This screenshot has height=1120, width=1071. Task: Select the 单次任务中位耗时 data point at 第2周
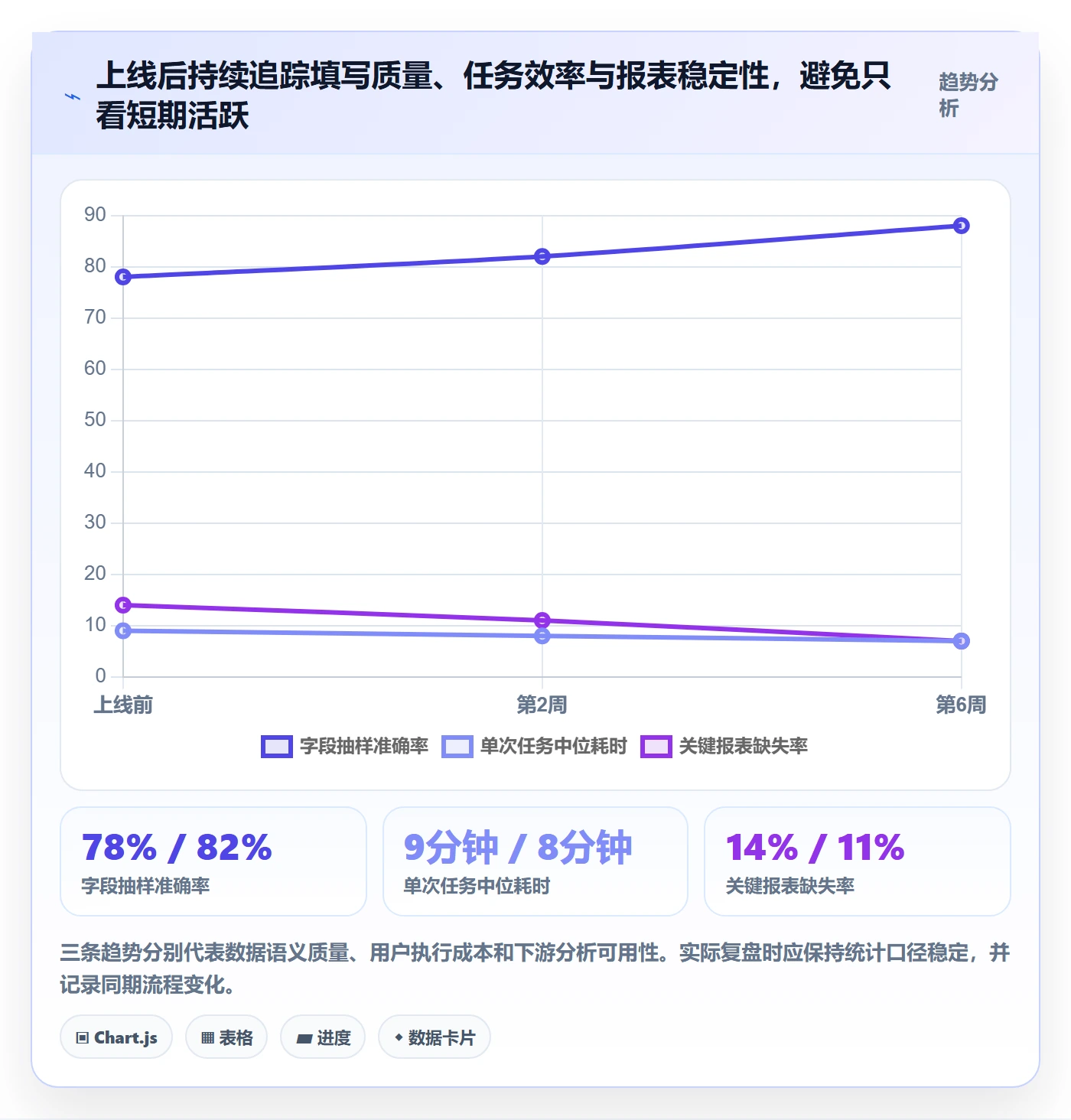point(542,636)
